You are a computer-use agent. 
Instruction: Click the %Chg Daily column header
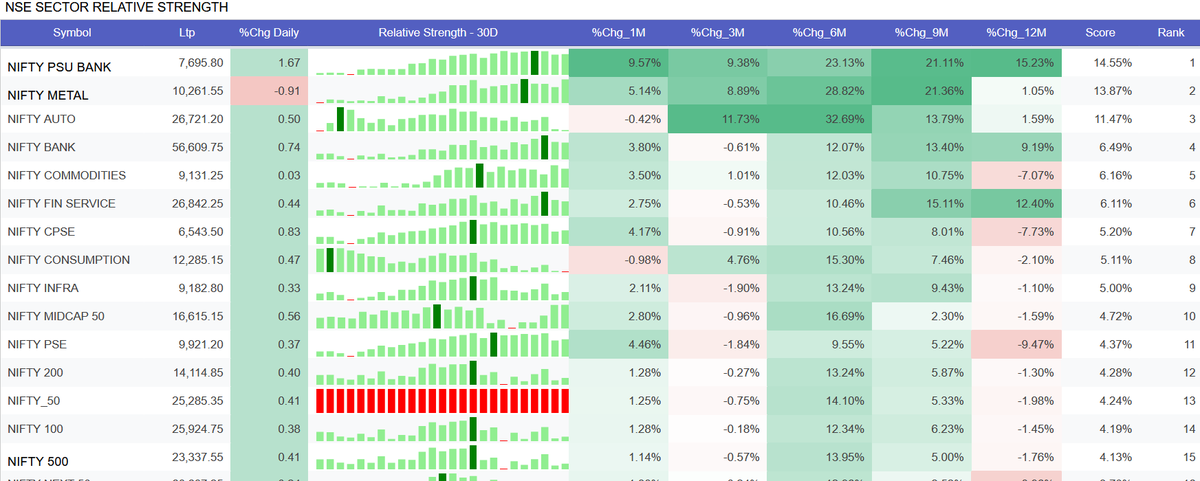(268, 32)
